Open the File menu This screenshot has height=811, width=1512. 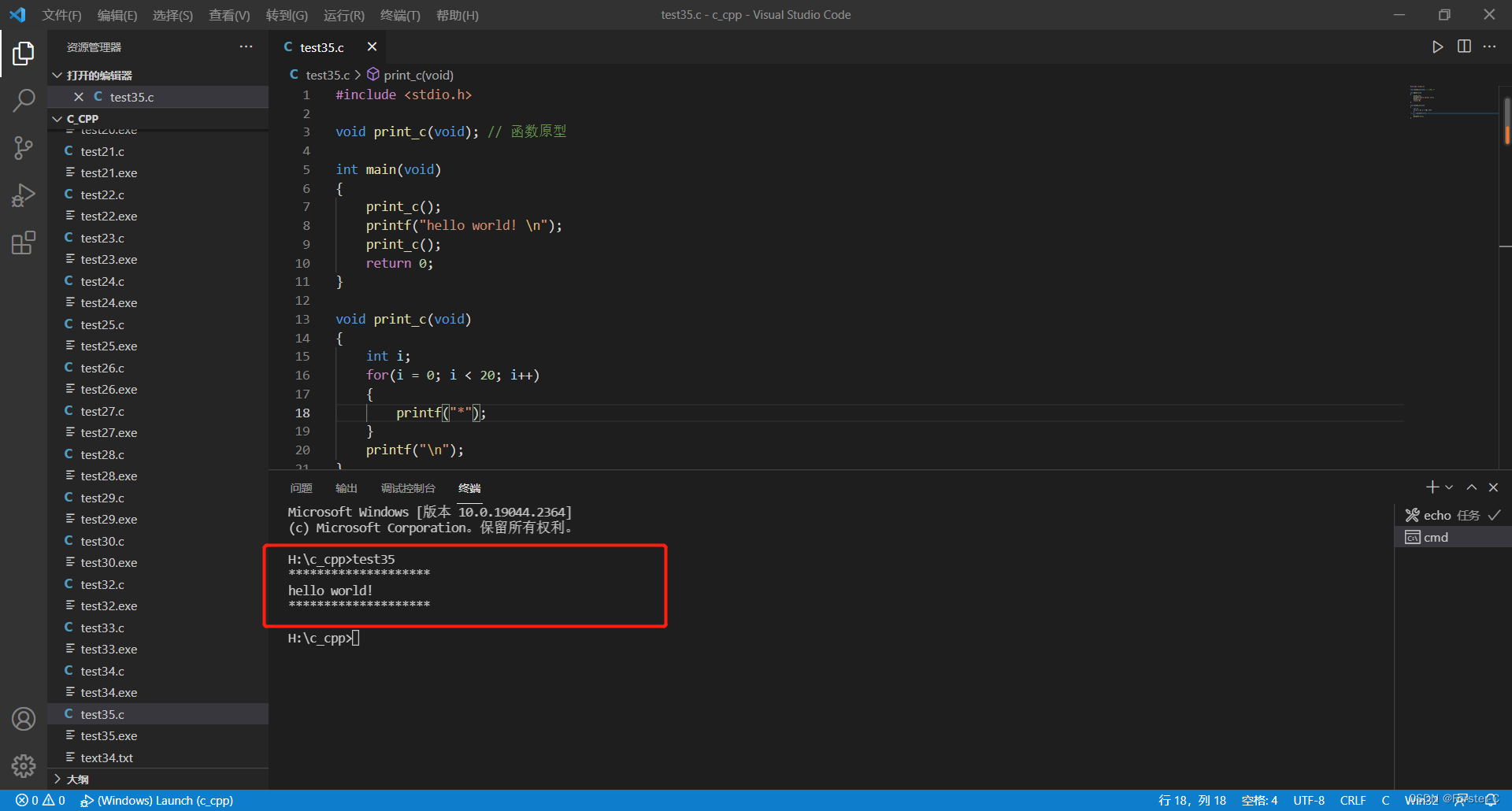click(x=61, y=15)
